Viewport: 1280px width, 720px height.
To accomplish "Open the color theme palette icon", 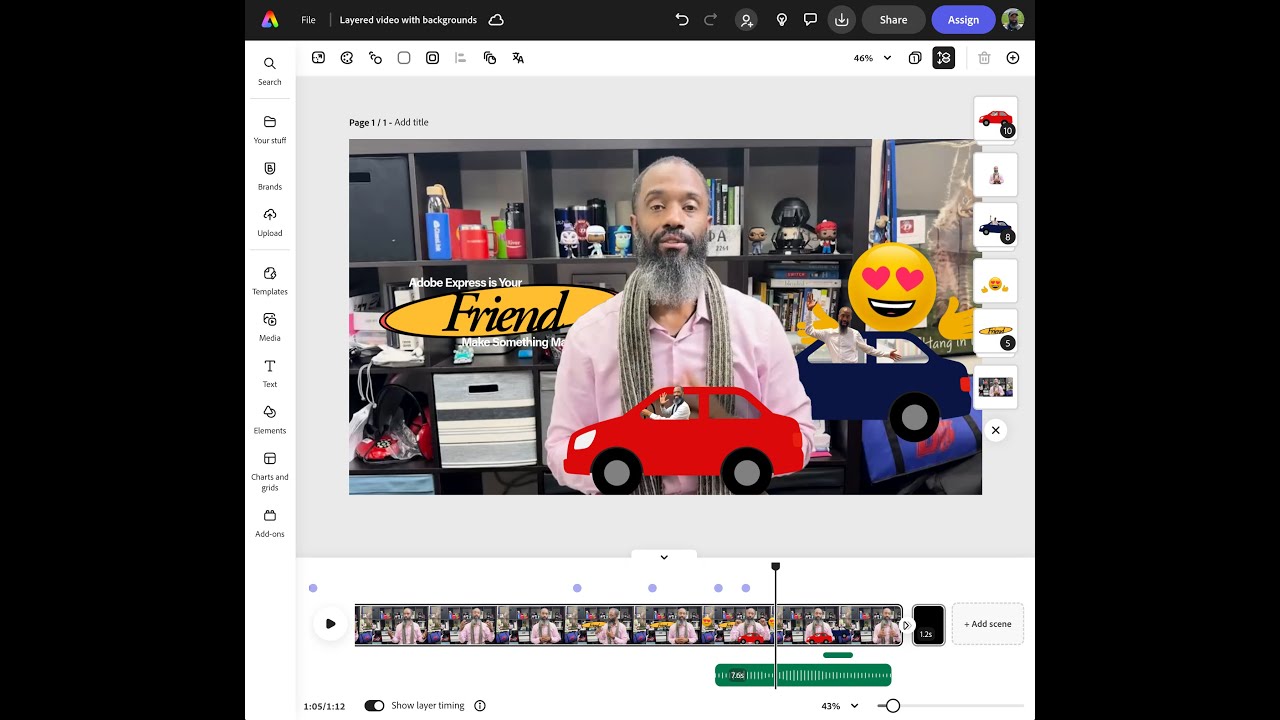I will tap(347, 58).
